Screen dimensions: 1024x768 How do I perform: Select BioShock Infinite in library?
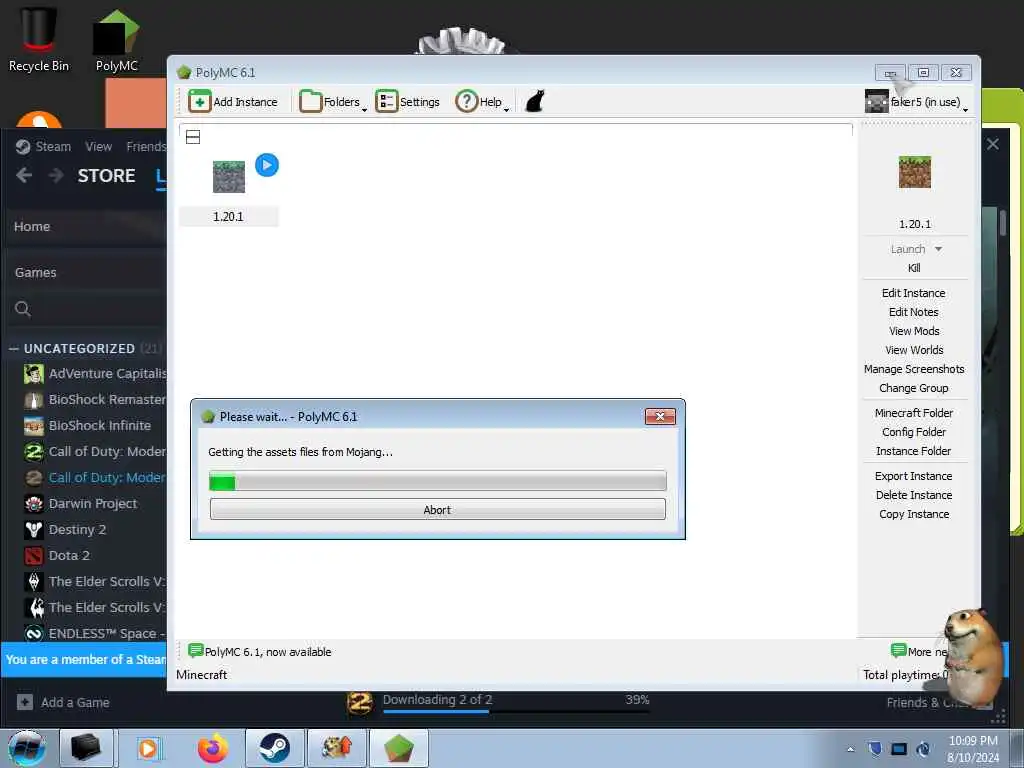pos(88,426)
